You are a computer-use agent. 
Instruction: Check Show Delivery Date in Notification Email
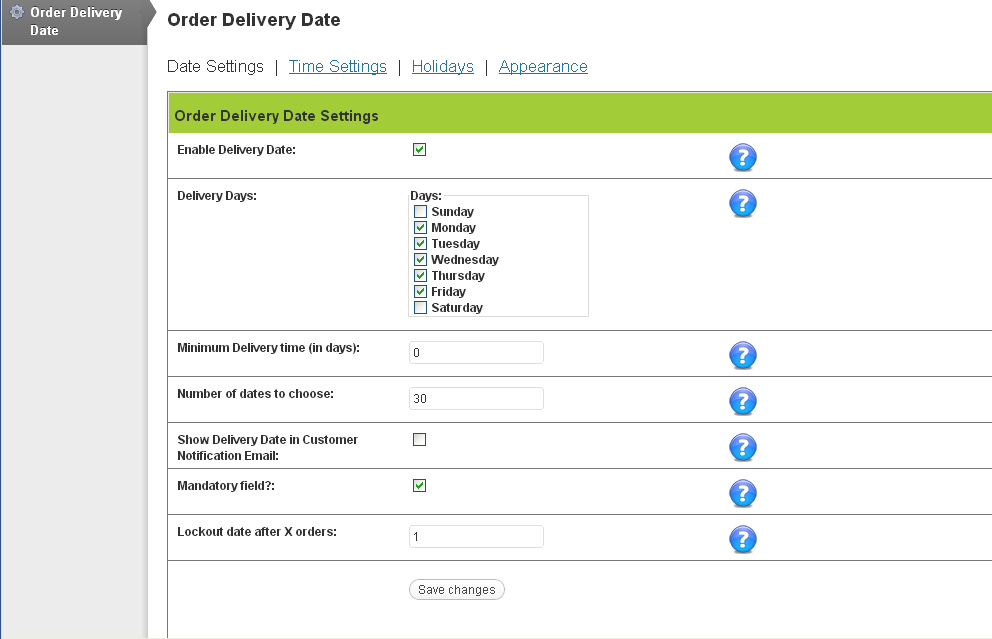(419, 440)
